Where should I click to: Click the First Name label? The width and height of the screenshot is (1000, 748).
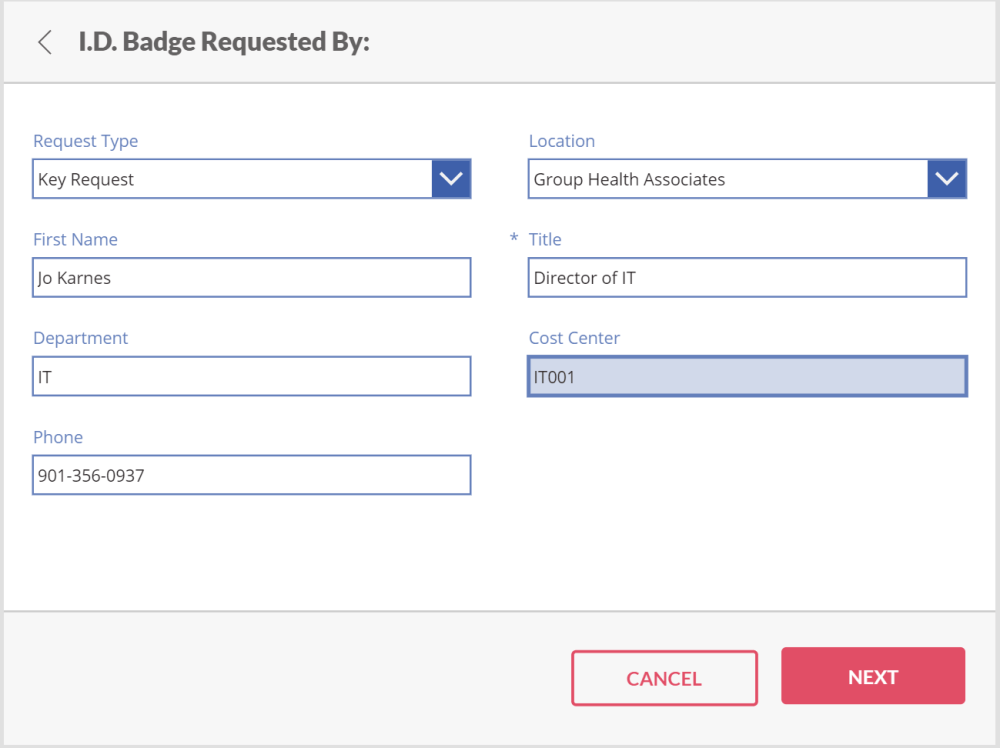point(75,240)
